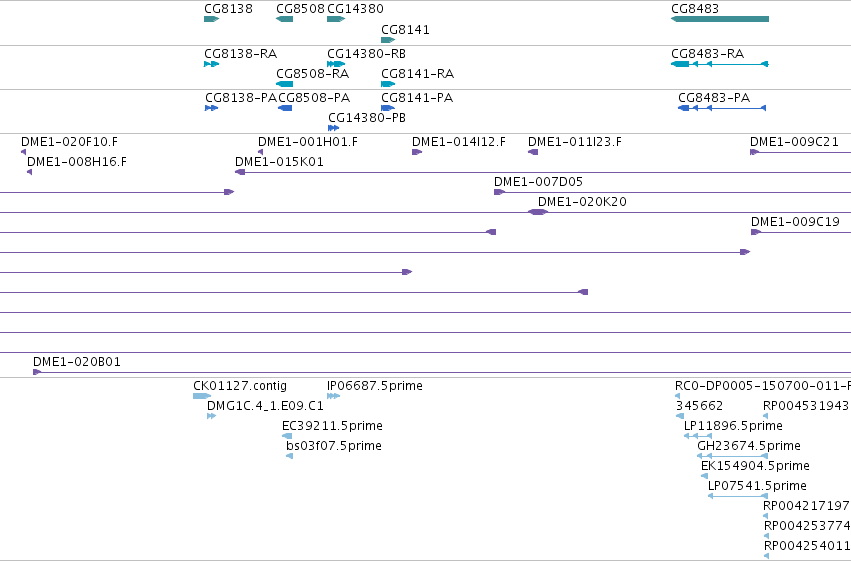Click the RC0-DP0005-150700-011 EST label

pos(763,386)
